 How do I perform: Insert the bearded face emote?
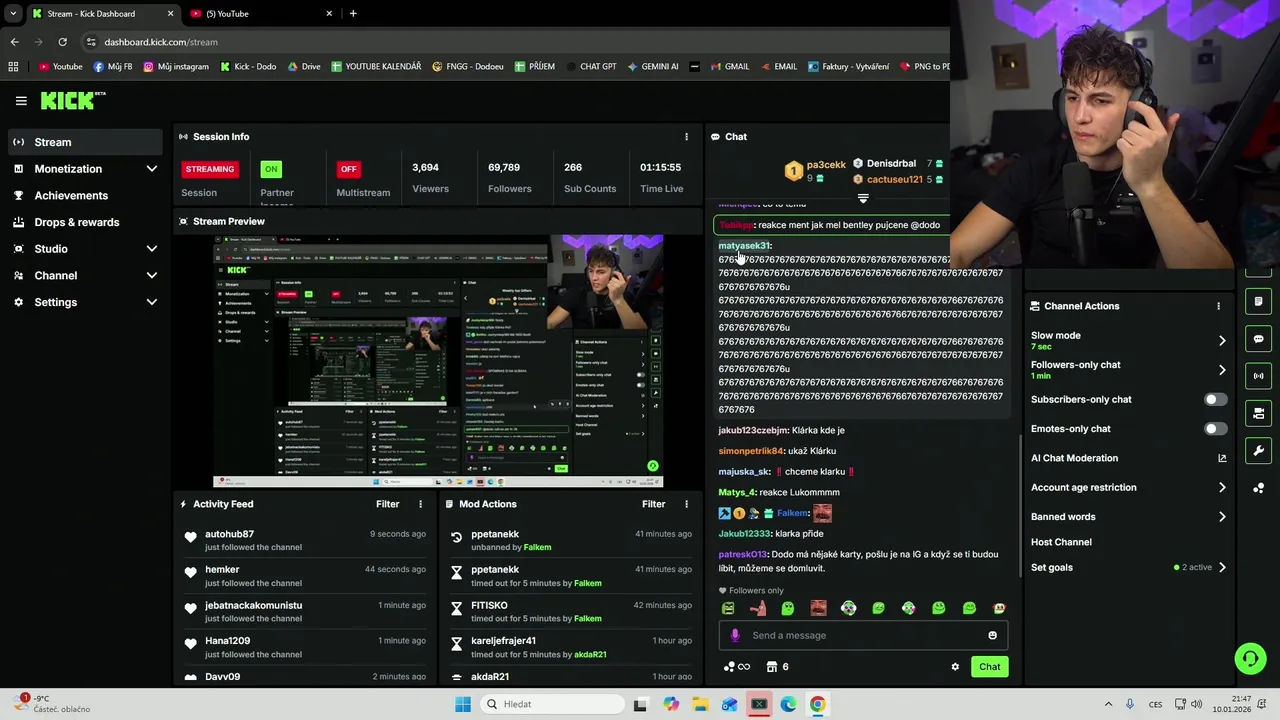pyautogui.click(x=818, y=608)
